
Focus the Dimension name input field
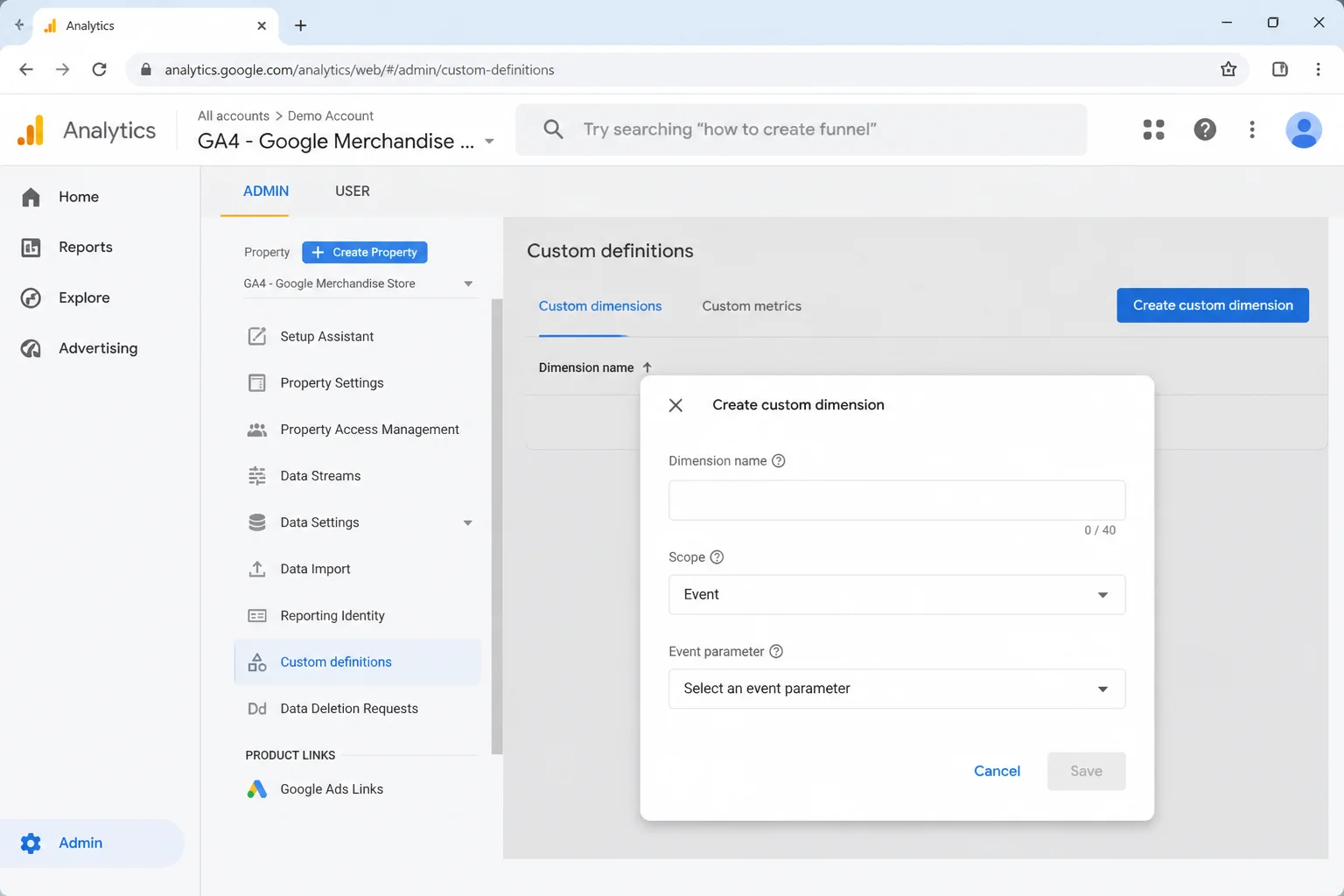point(897,500)
